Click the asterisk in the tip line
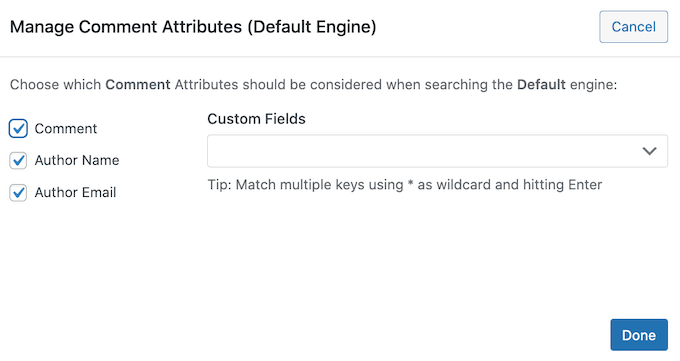The height and width of the screenshot is (361, 680). click(410, 183)
